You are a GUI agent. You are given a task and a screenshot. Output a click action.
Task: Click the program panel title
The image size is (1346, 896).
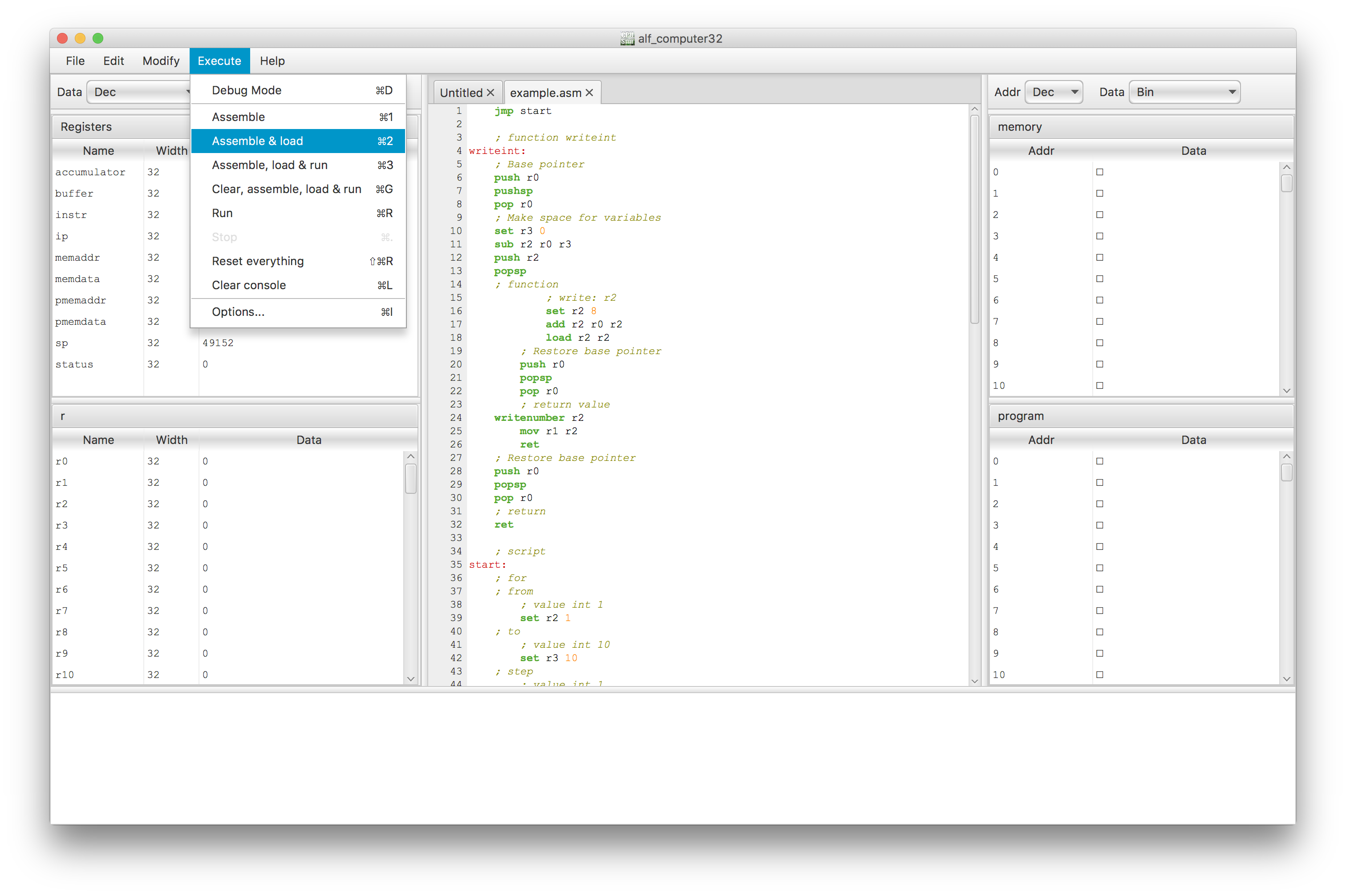tap(1020, 416)
